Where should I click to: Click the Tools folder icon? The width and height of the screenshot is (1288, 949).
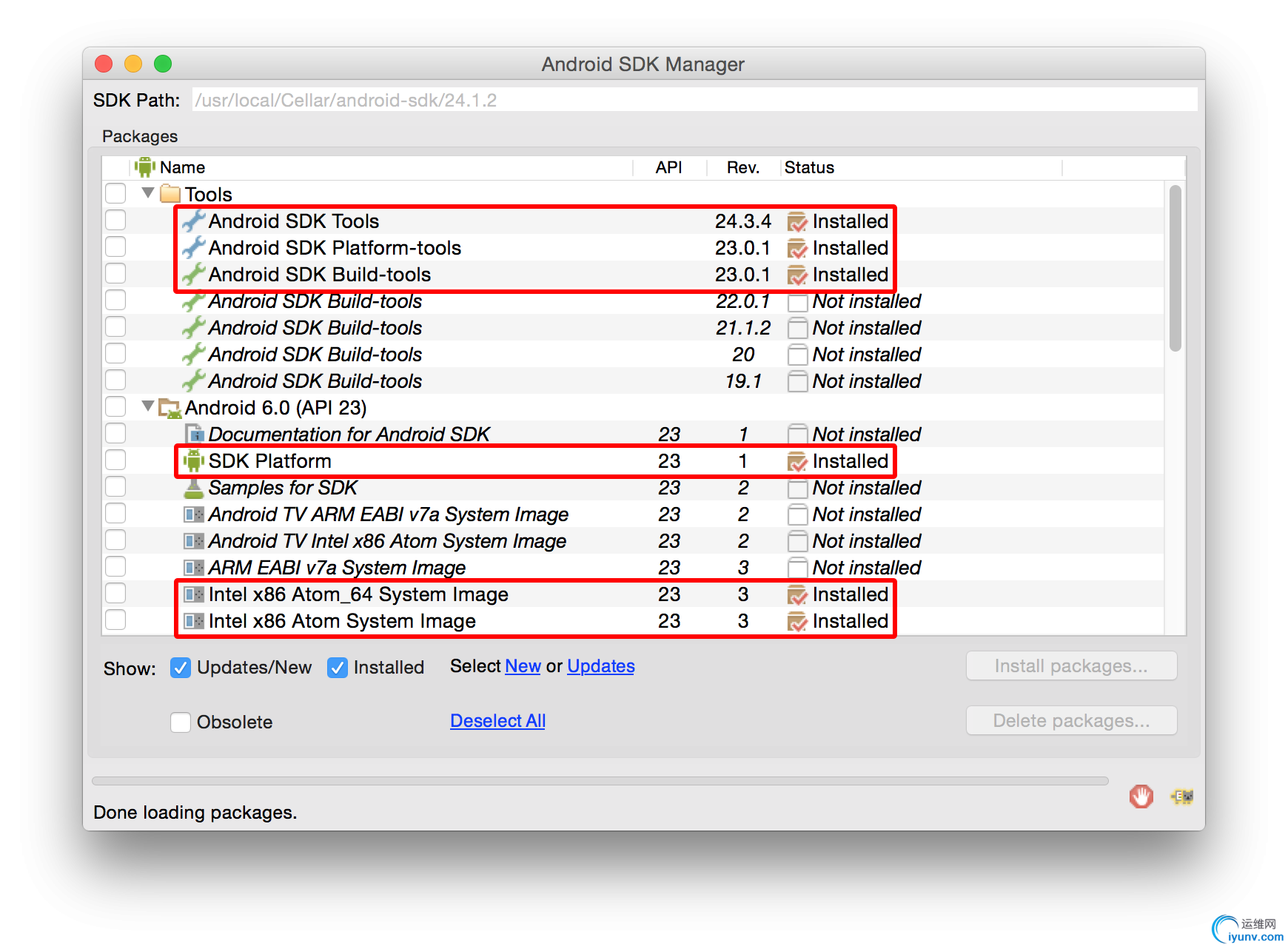point(170,194)
